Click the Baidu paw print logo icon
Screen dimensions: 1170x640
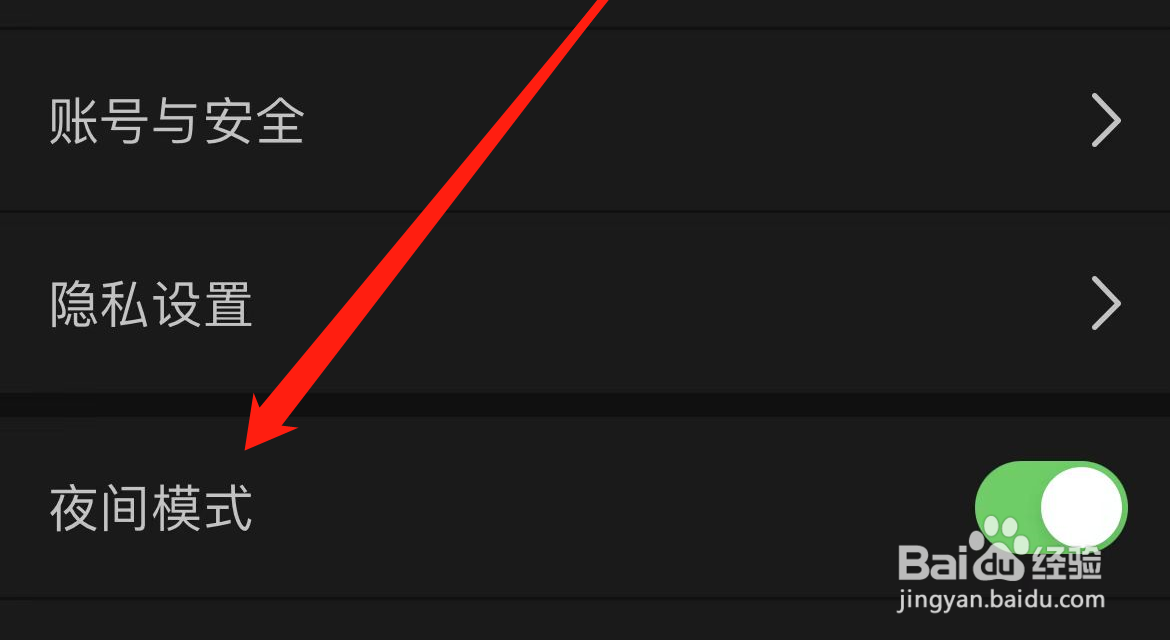click(x=998, y=548)
